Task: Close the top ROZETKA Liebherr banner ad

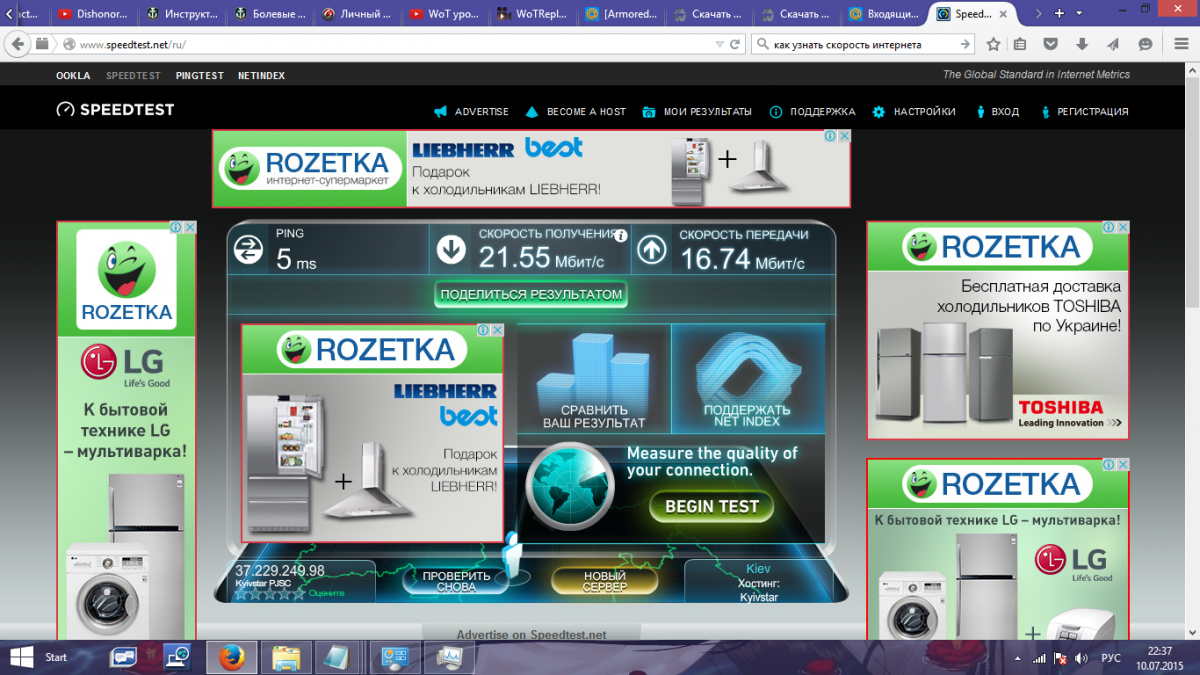Action: (x=844, y=136)
